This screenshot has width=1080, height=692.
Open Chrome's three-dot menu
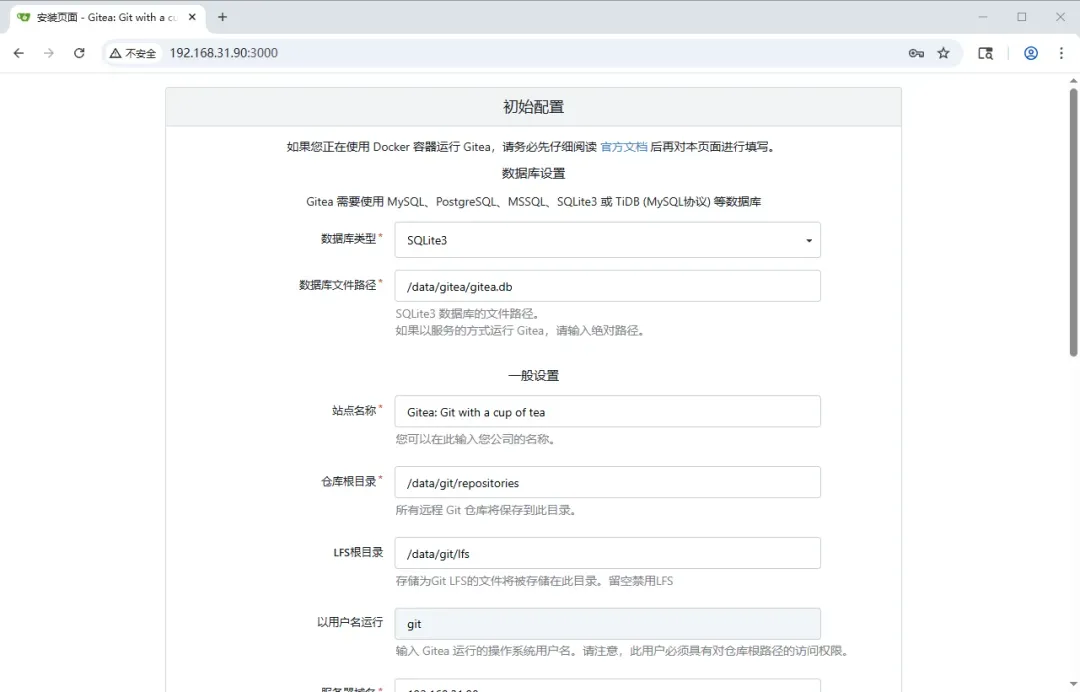coord(1061,53)
